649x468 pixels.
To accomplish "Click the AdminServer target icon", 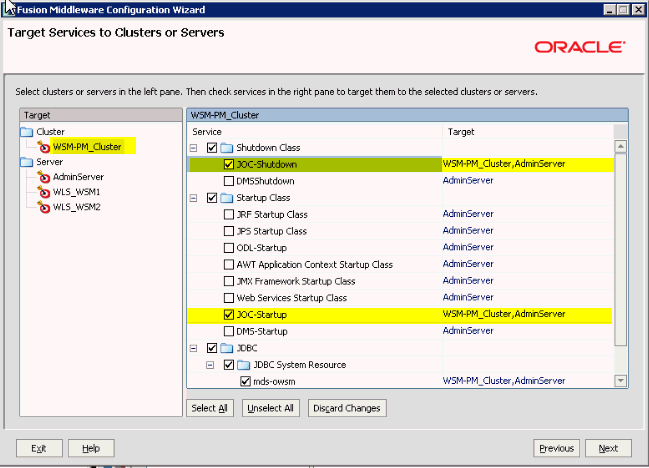I will [x=43, y=177].
